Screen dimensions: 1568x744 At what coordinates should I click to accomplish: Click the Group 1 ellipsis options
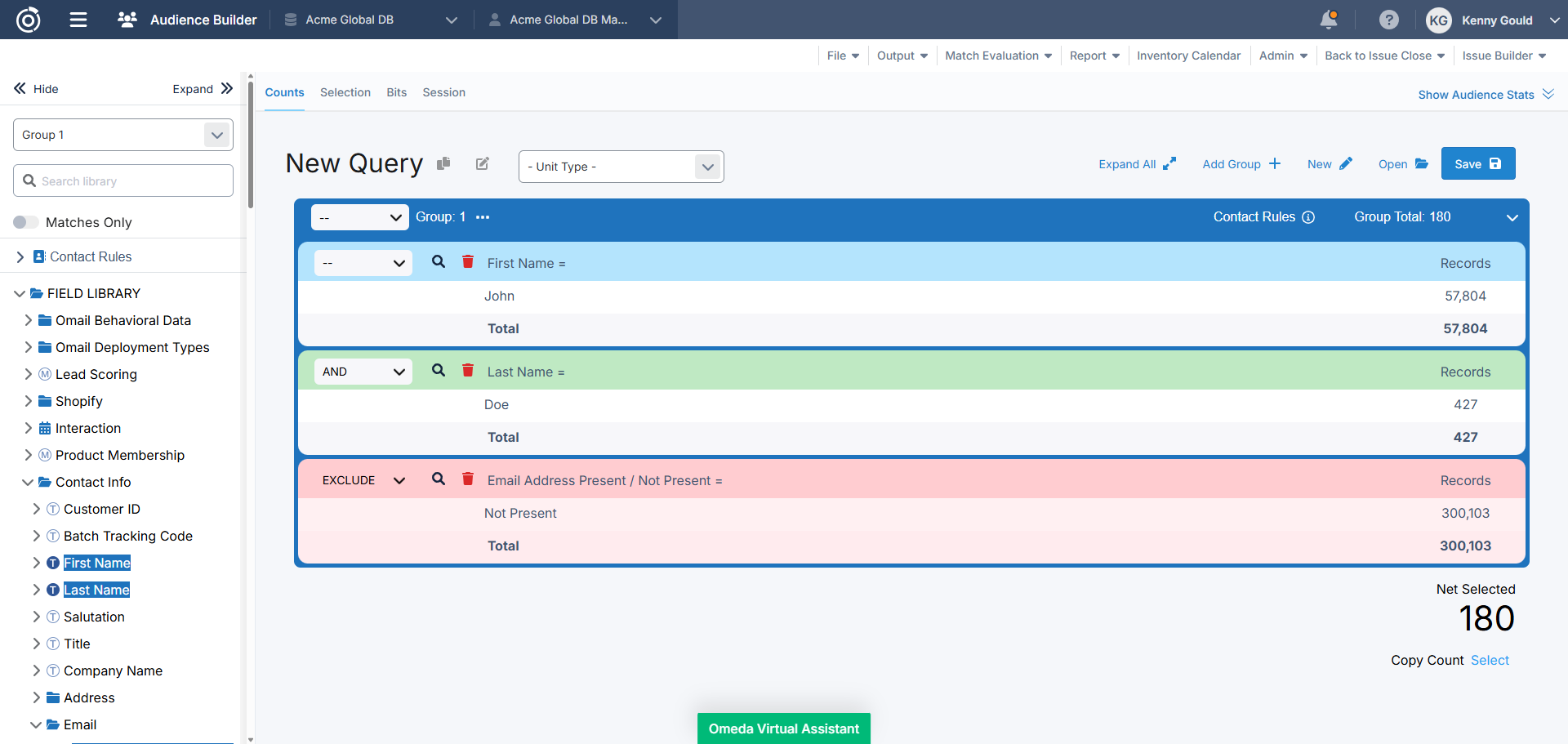click(483, 217)
